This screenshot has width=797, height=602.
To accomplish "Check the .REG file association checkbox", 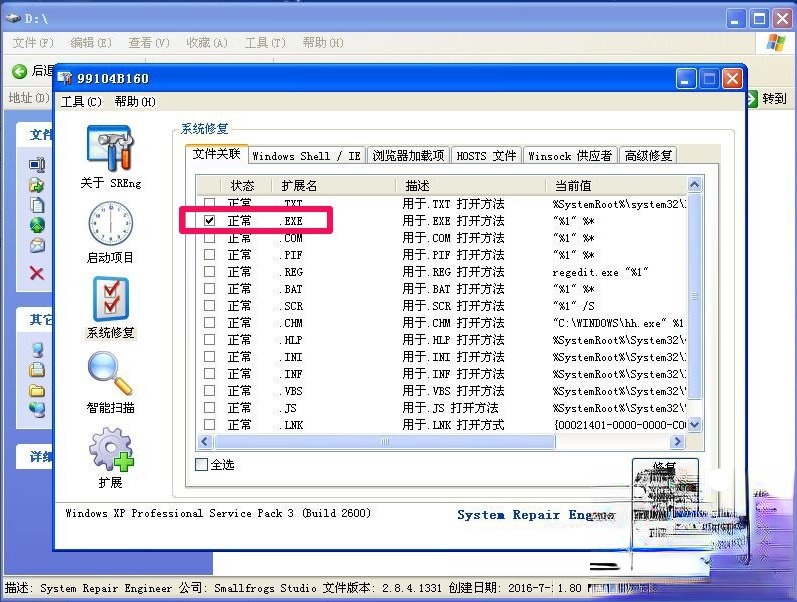I will click(209, 272).
